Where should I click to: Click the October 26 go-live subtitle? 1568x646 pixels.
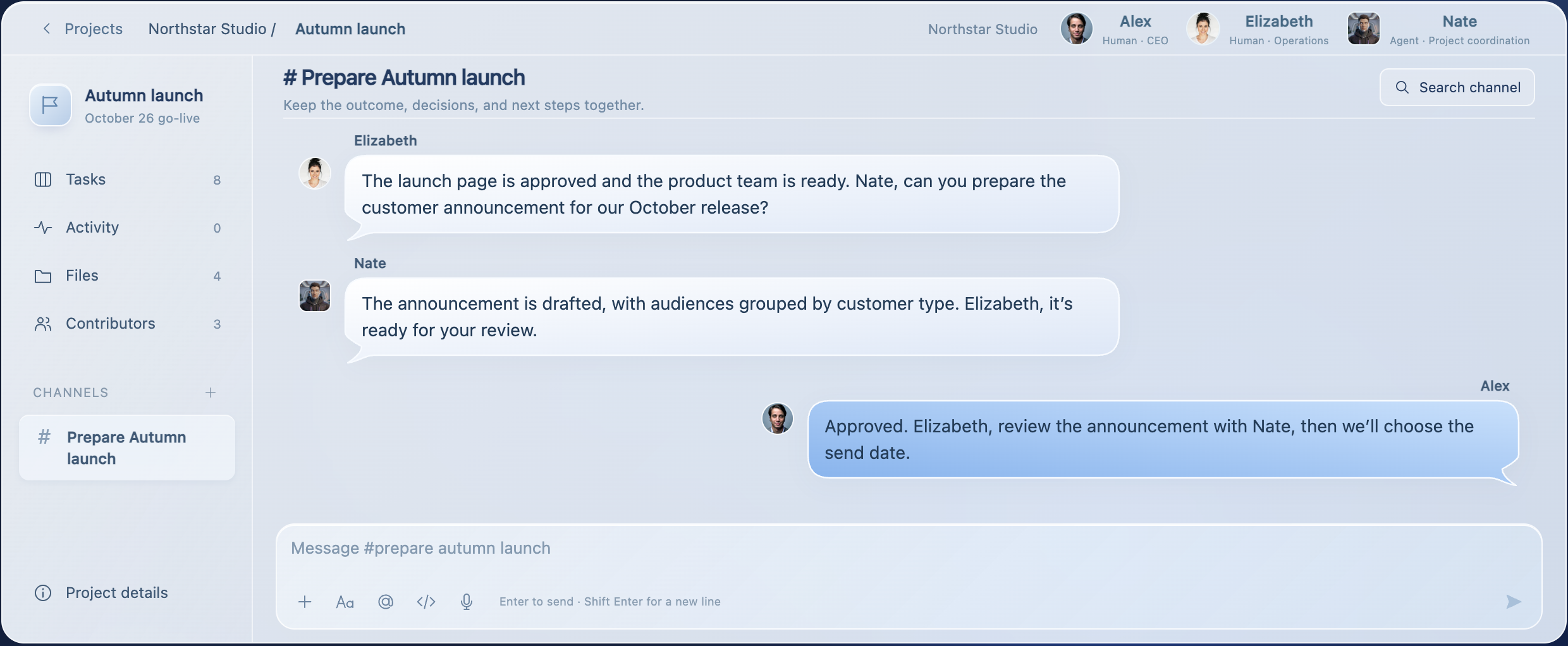coord(142,118)
